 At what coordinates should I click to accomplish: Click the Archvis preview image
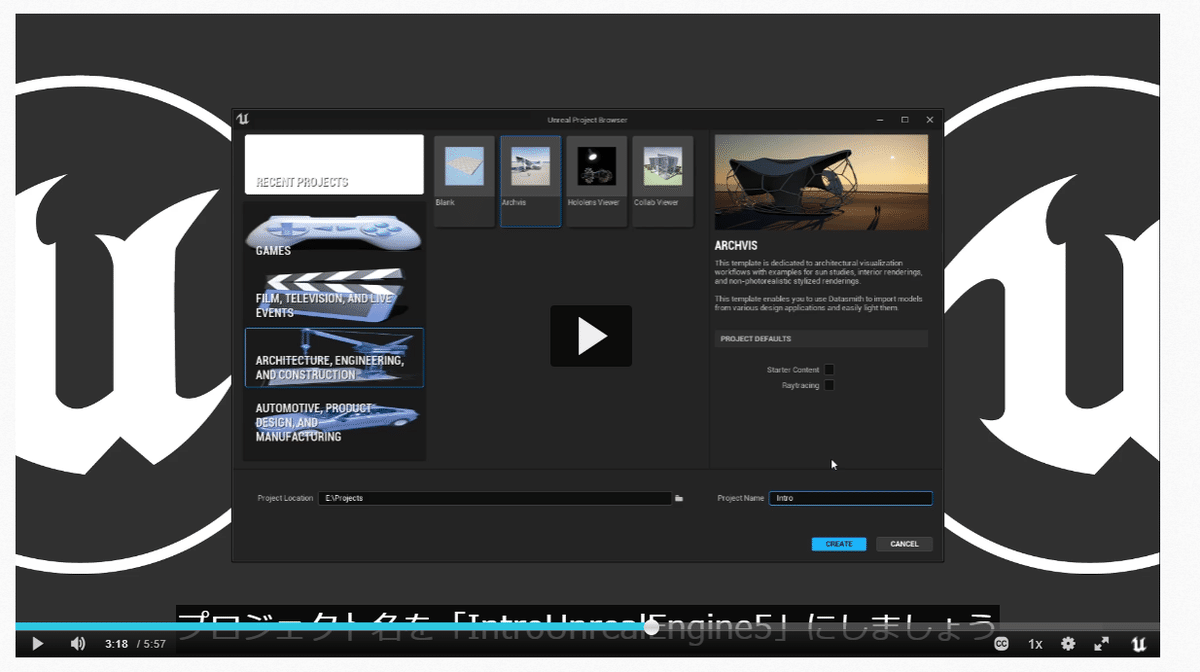click(821, 183)
